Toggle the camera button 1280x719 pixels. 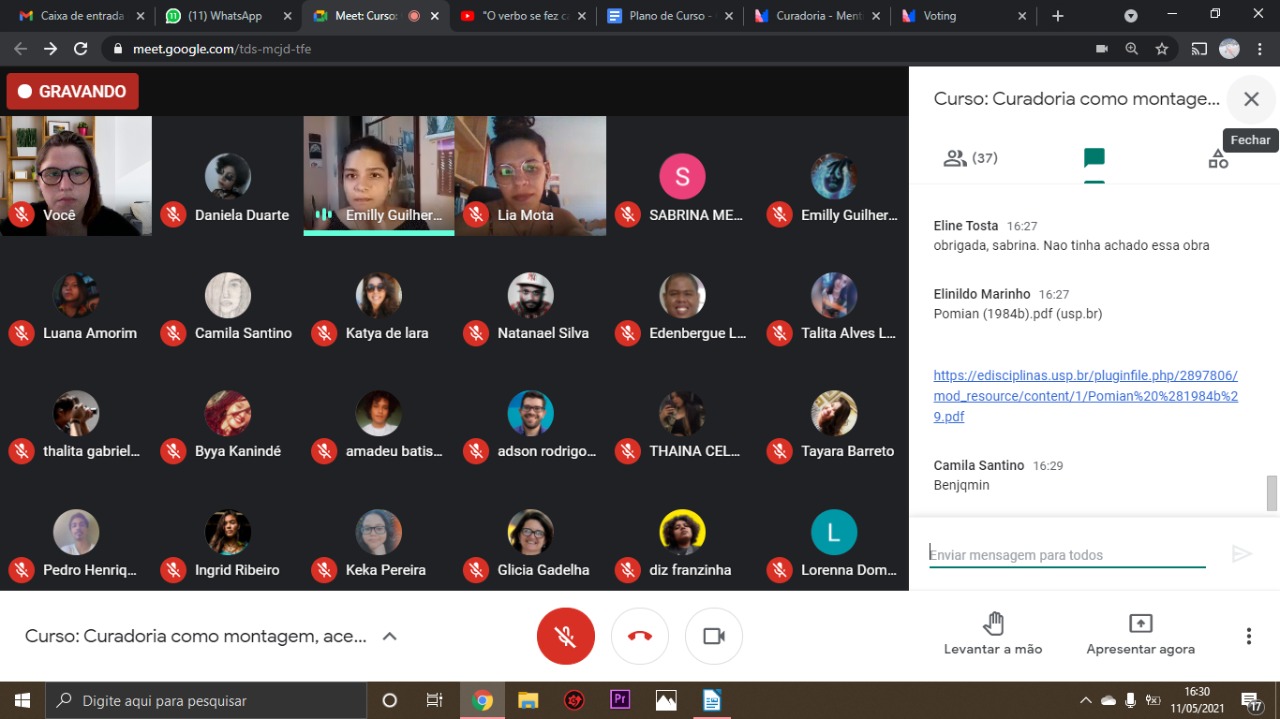coord(714,636)
